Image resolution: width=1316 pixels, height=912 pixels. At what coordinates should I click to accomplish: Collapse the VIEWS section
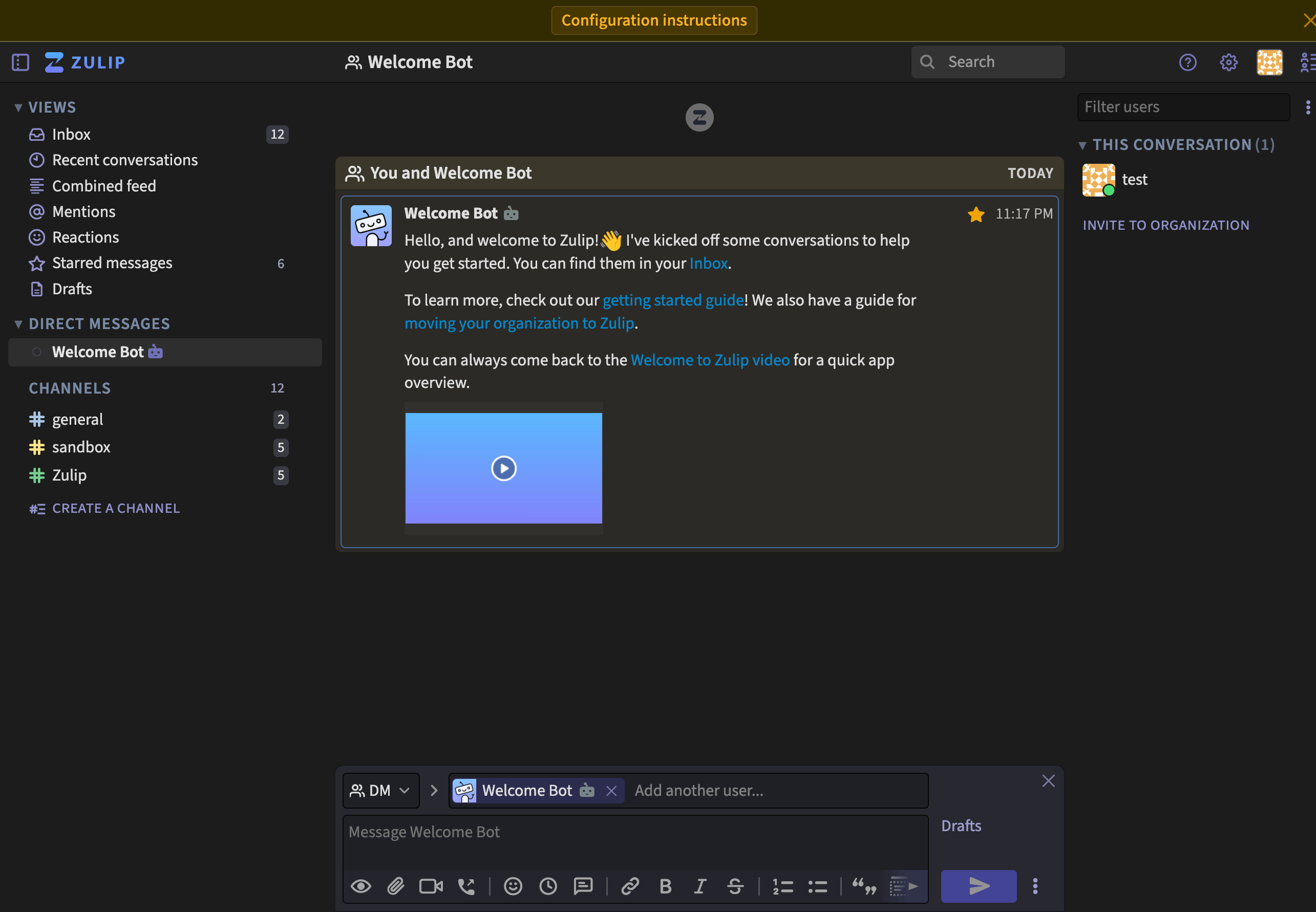coord(19,107)
